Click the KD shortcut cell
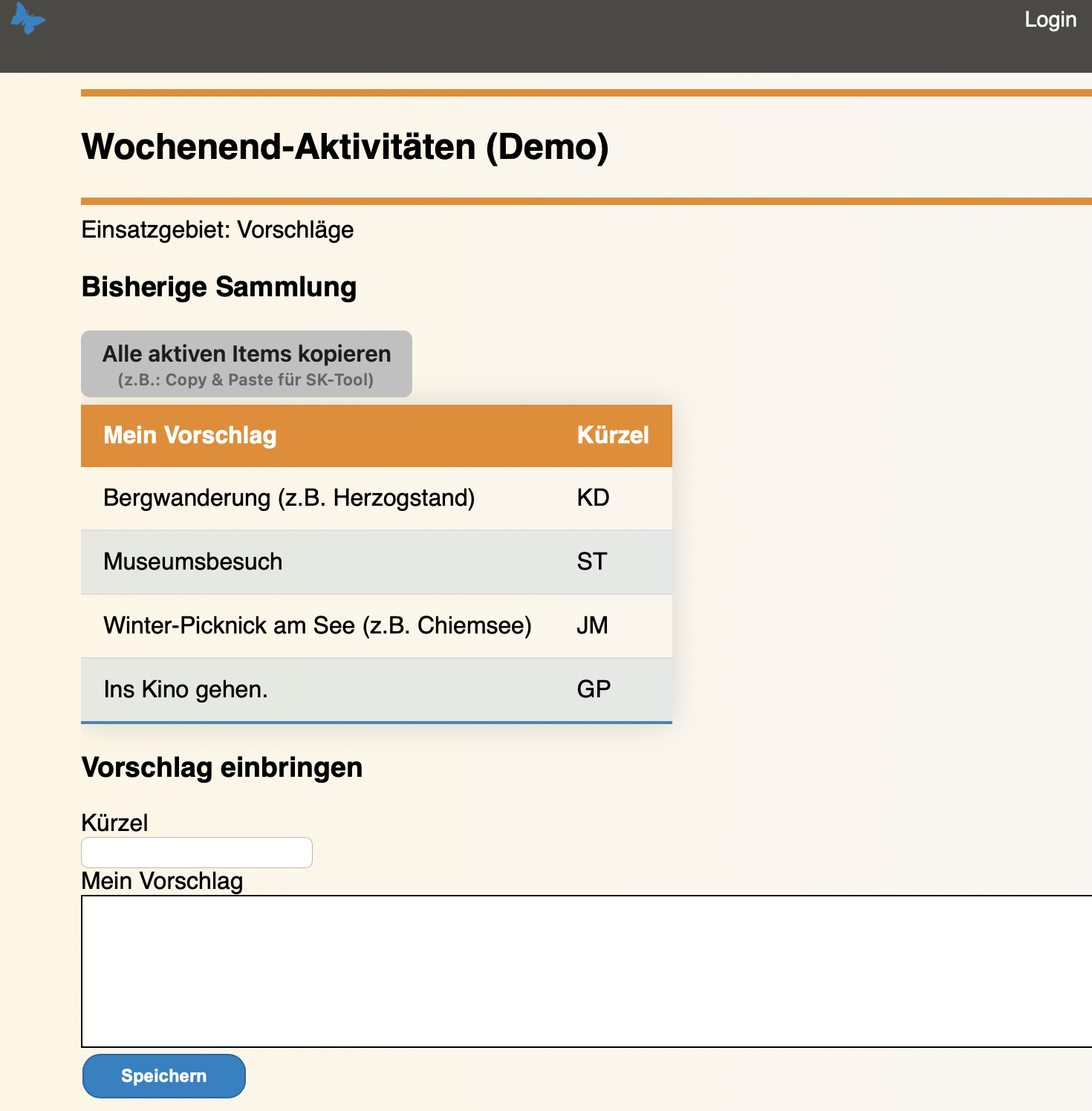Image resolution: width=1092 pixels, height=1111 pixels. (594, 498)
